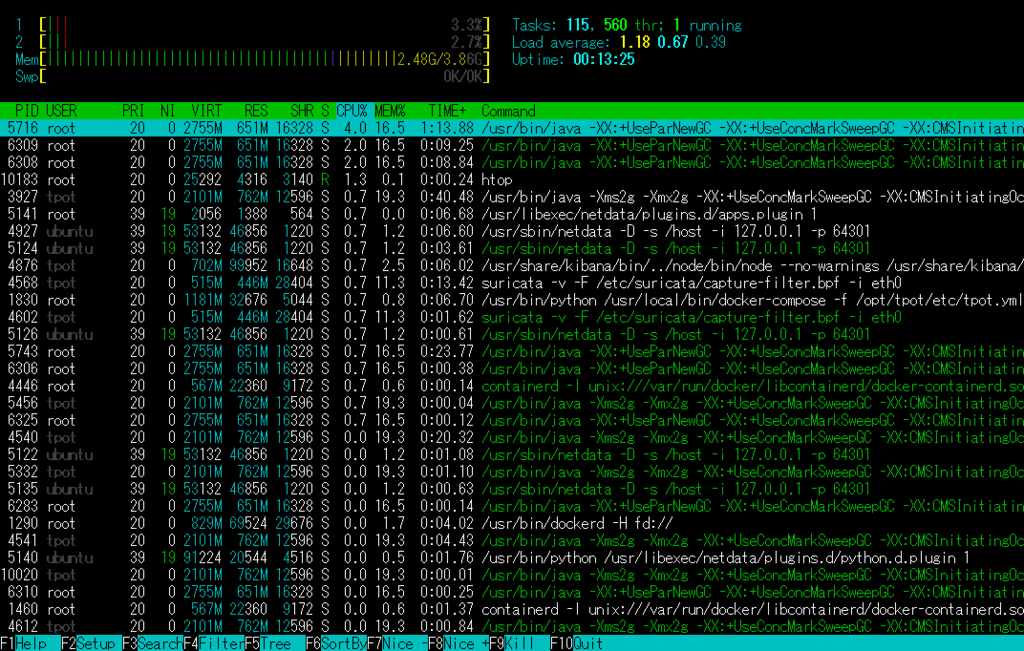Select the java thread PID 6306

pyautogui.click(x=512, y=369)
